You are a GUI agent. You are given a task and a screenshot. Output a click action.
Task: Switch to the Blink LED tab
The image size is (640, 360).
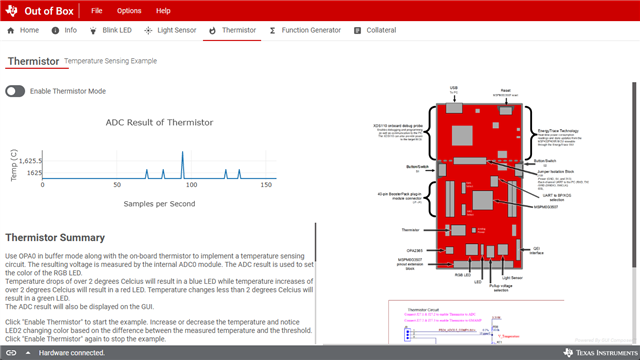(111, 30)
